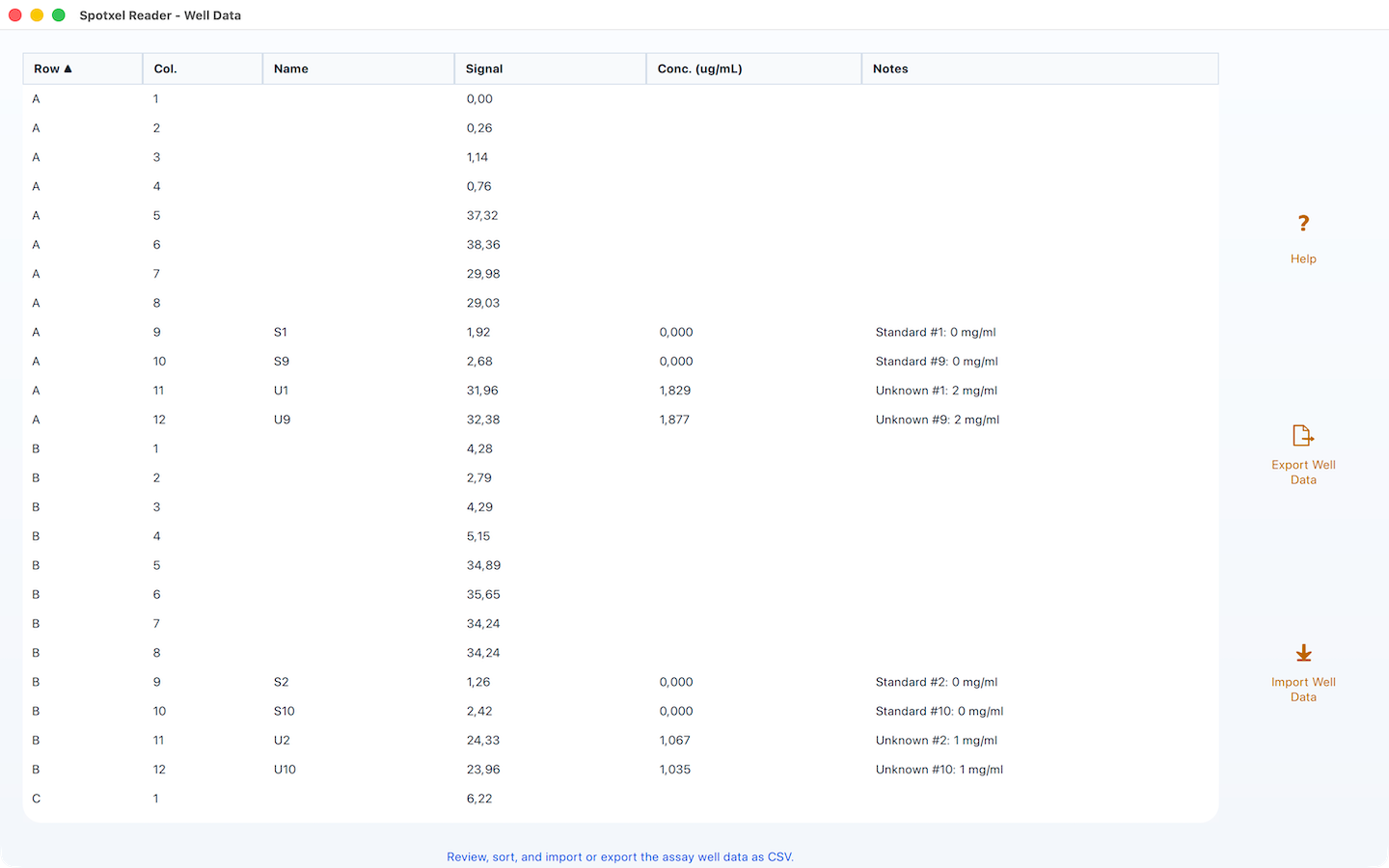Click the note "Standard #2: 0 mg/ml"

937,682
